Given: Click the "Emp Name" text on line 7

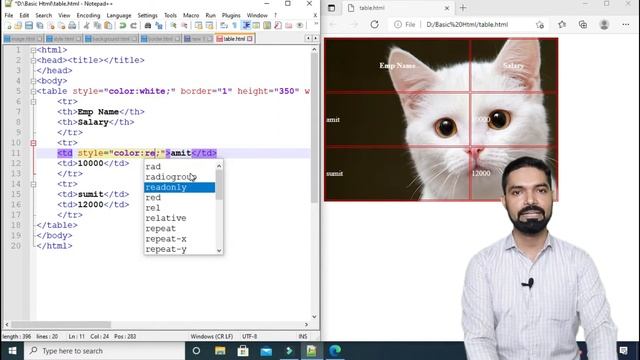Looking at the screenshot, I should 98,112.
